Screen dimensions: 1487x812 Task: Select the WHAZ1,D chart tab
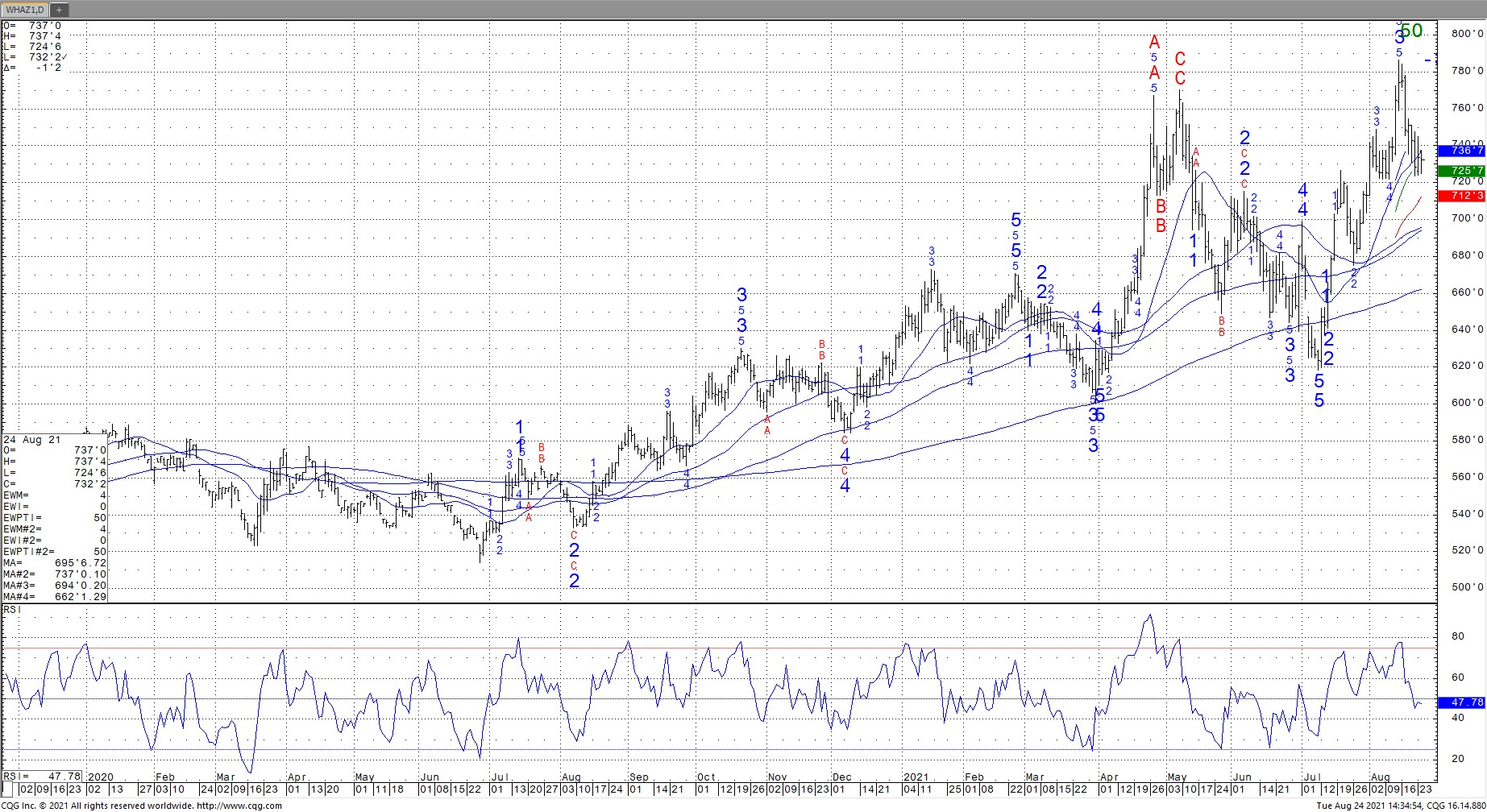pyautogui.click(x=25, y=10)
